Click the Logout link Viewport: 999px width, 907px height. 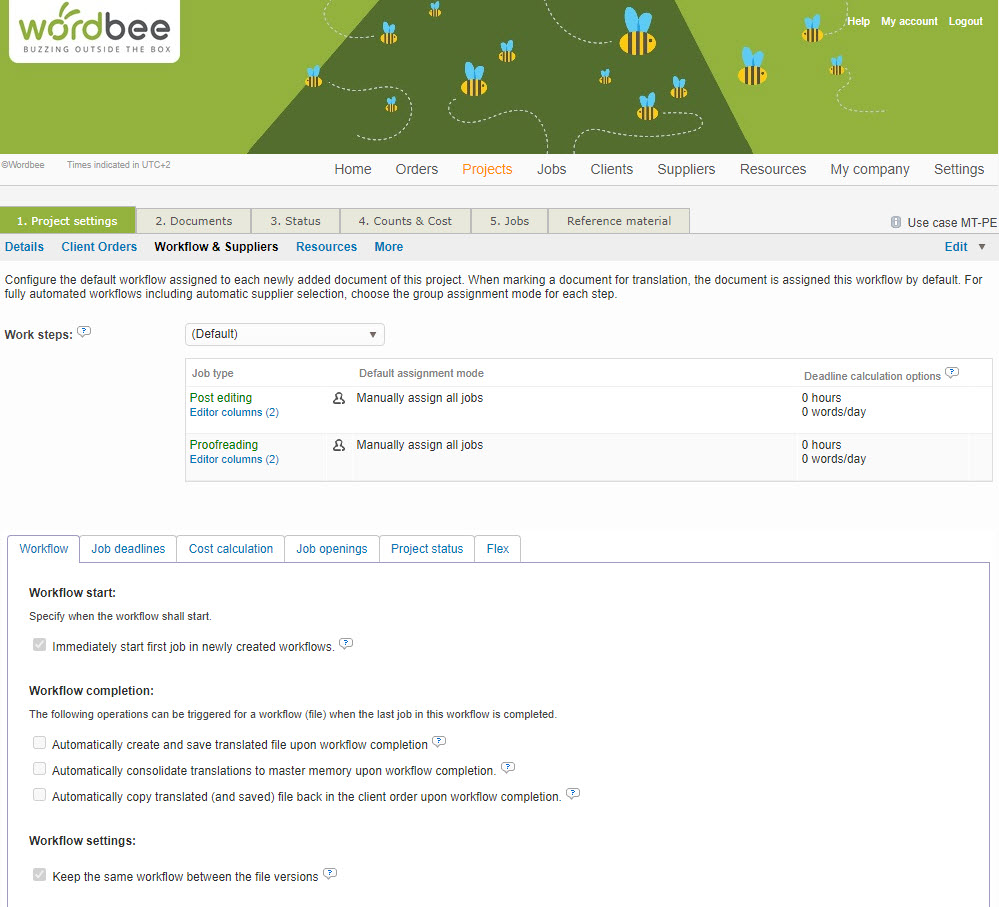(965, 22)
